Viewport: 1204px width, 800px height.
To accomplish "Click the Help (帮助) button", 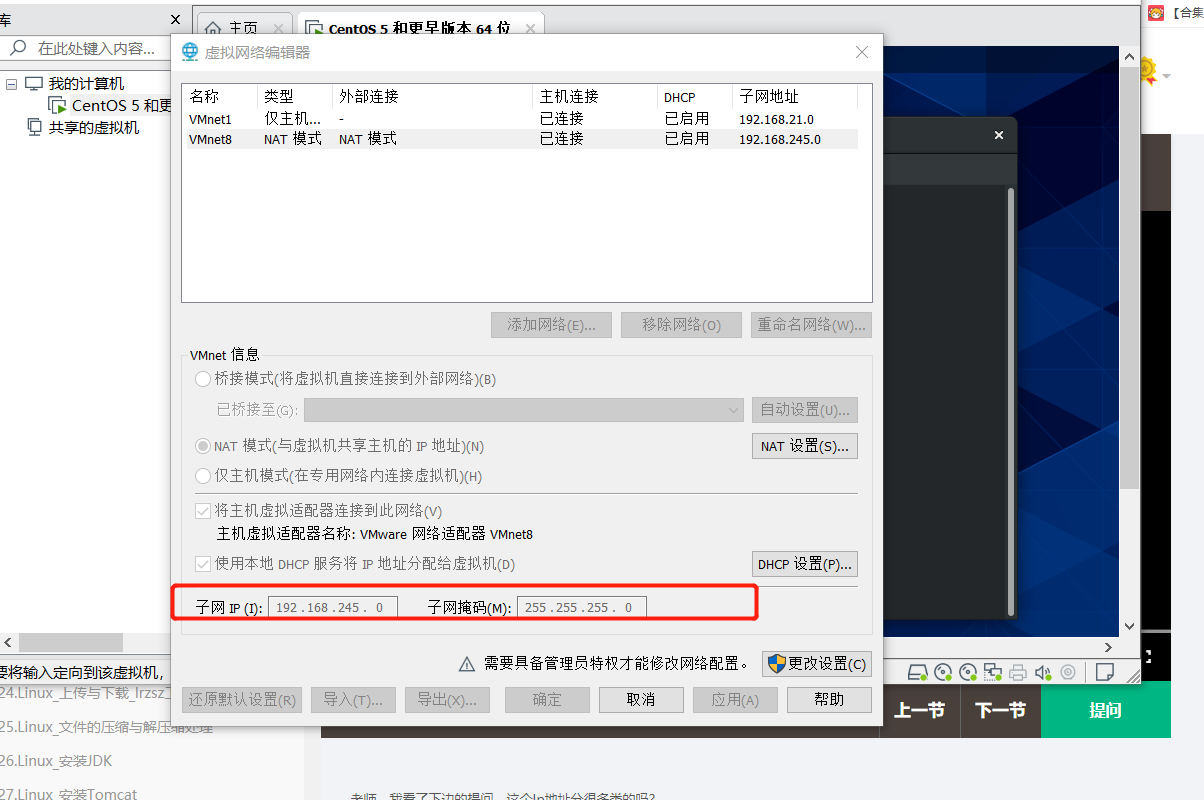I will pyautogui.click(x=829, y=699).
